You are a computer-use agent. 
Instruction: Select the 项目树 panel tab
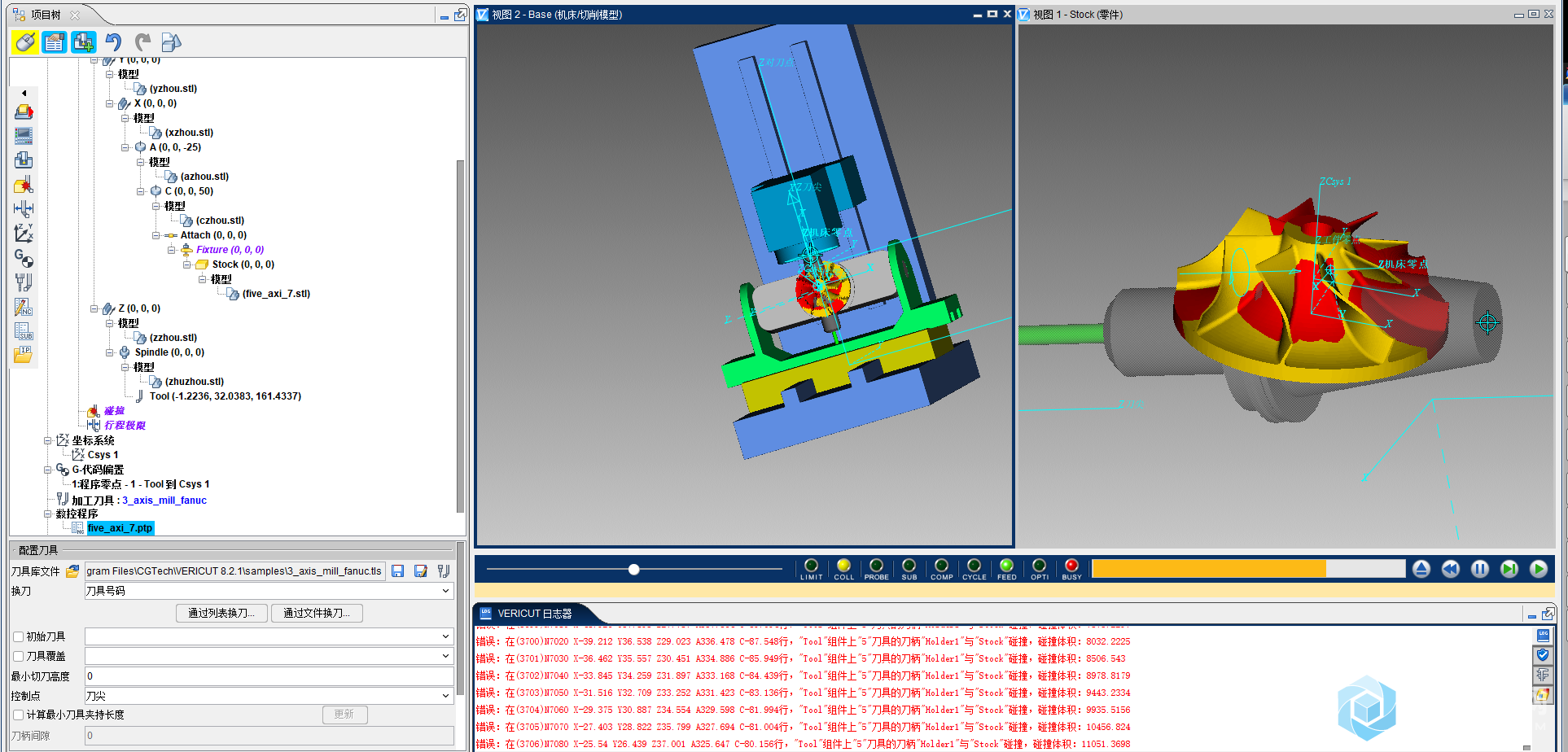pyautogui.click(x=46, y=15)
